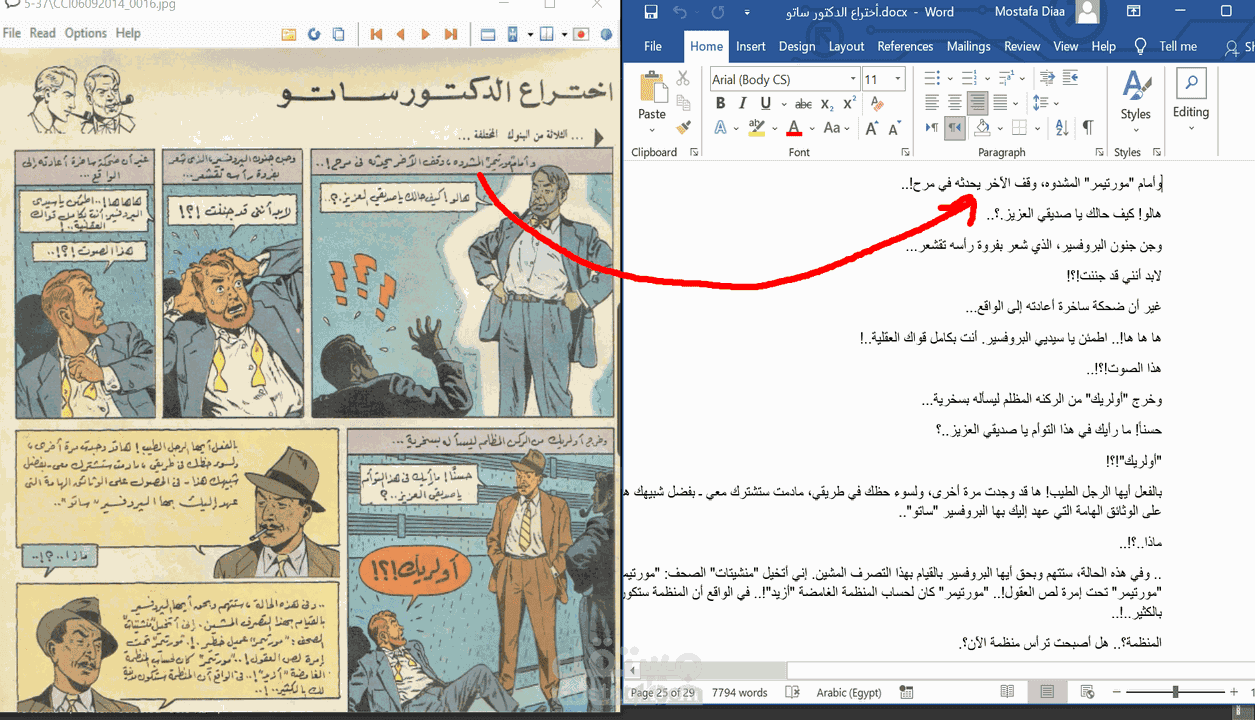This screenshot has height=720, width=1255.
Task: Set Right-to-Left text direction
Action: (x=955, y=128)
